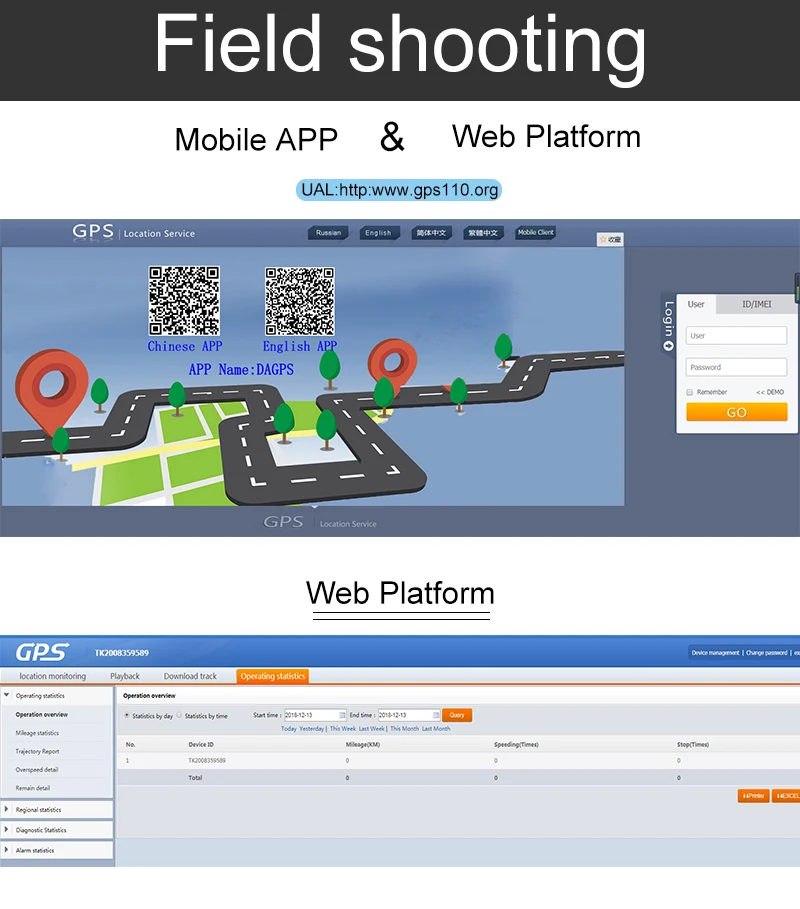Viewport: 800px width, 909px height.
Task: Click the blue GPS logo in web platform
Action: (x=42, y=652)
